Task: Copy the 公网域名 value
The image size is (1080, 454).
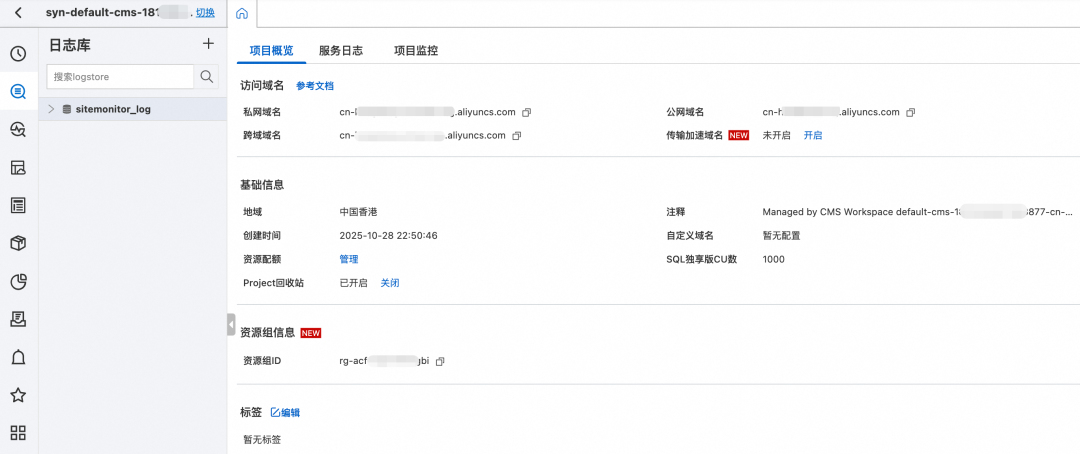Action: click(911, 112)
